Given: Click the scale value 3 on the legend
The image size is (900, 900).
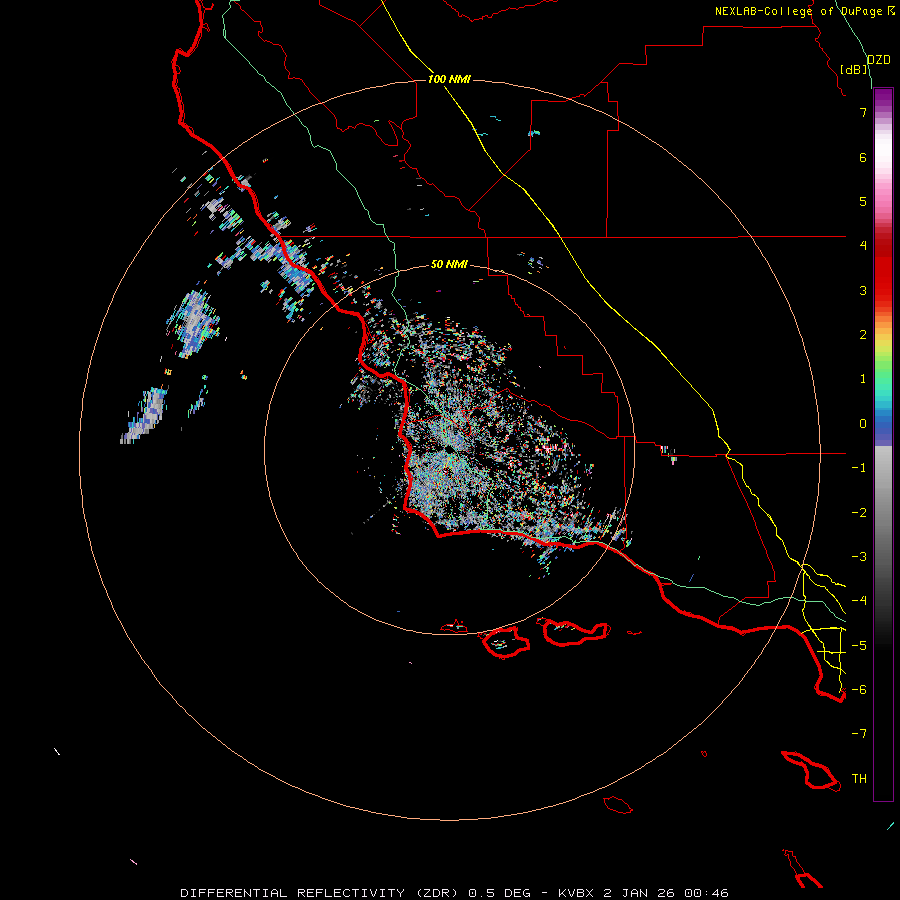Looking at the screenshot, I should click(x=863, y=290).
